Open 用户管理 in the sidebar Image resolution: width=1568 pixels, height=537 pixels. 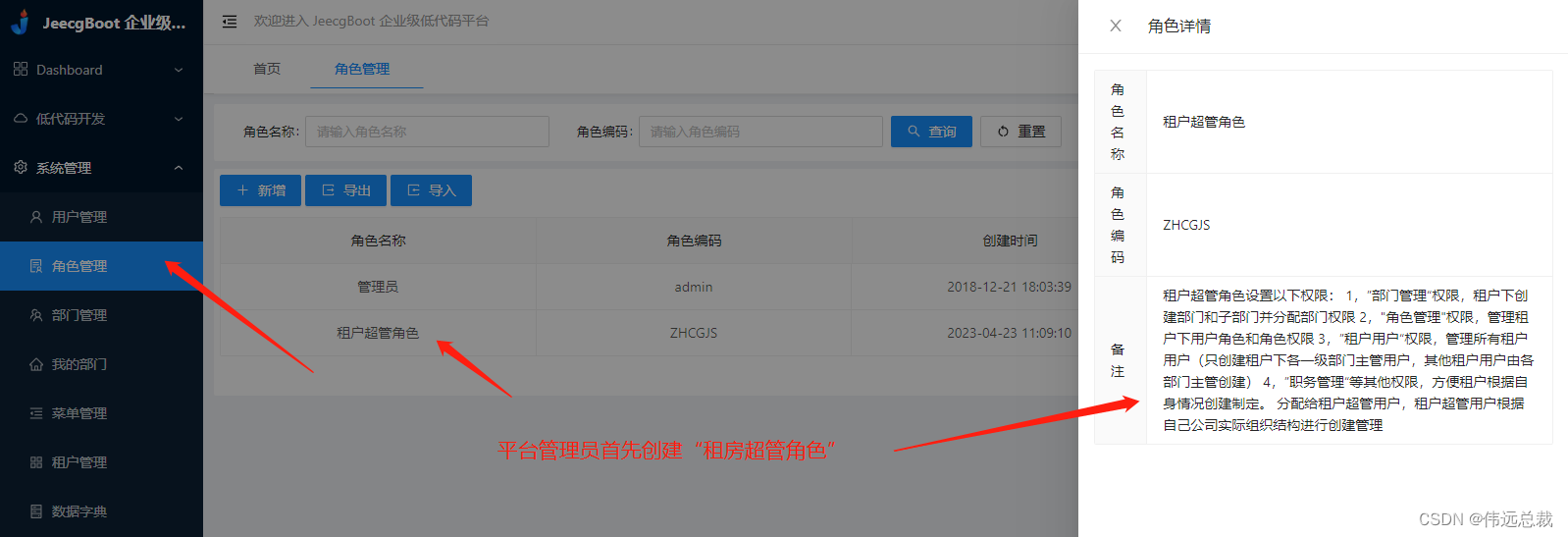click(x=101, y=217)
